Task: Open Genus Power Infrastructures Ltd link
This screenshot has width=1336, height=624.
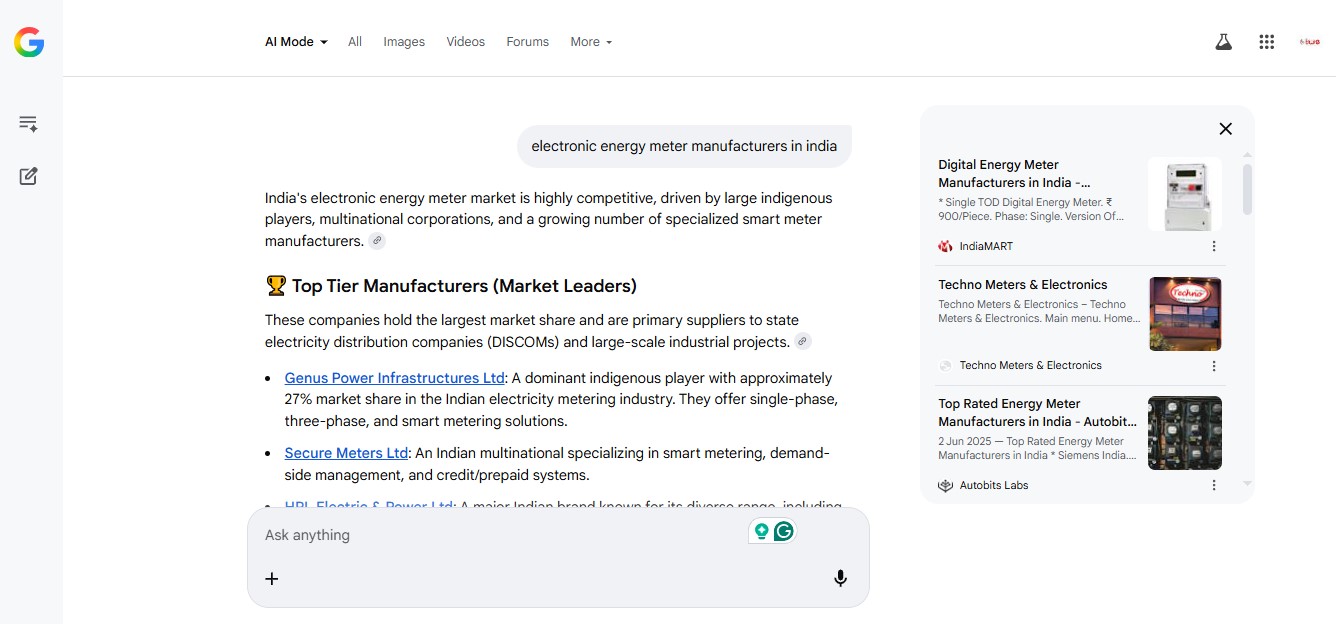Action: 394,378
